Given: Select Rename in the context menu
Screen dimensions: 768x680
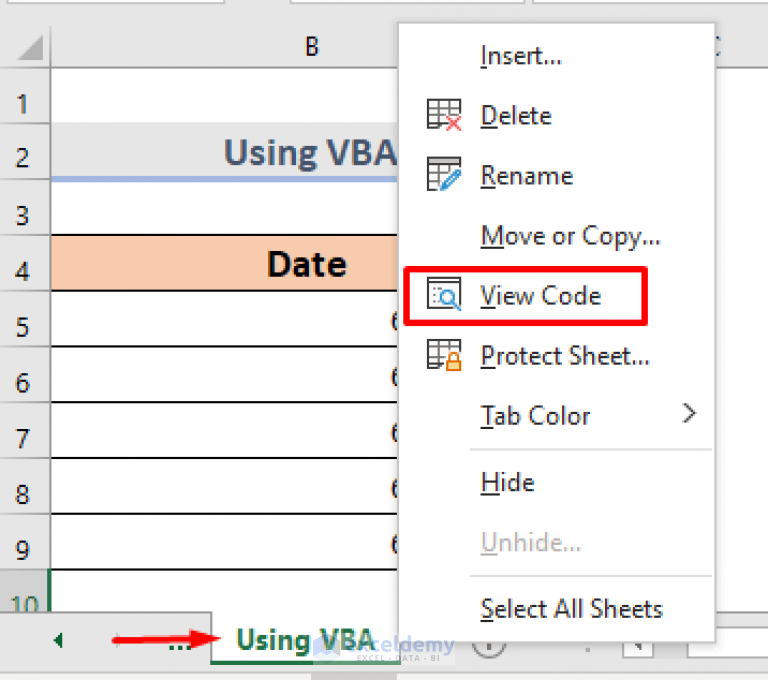Looking at the screenshot, I should coord(556,175).
